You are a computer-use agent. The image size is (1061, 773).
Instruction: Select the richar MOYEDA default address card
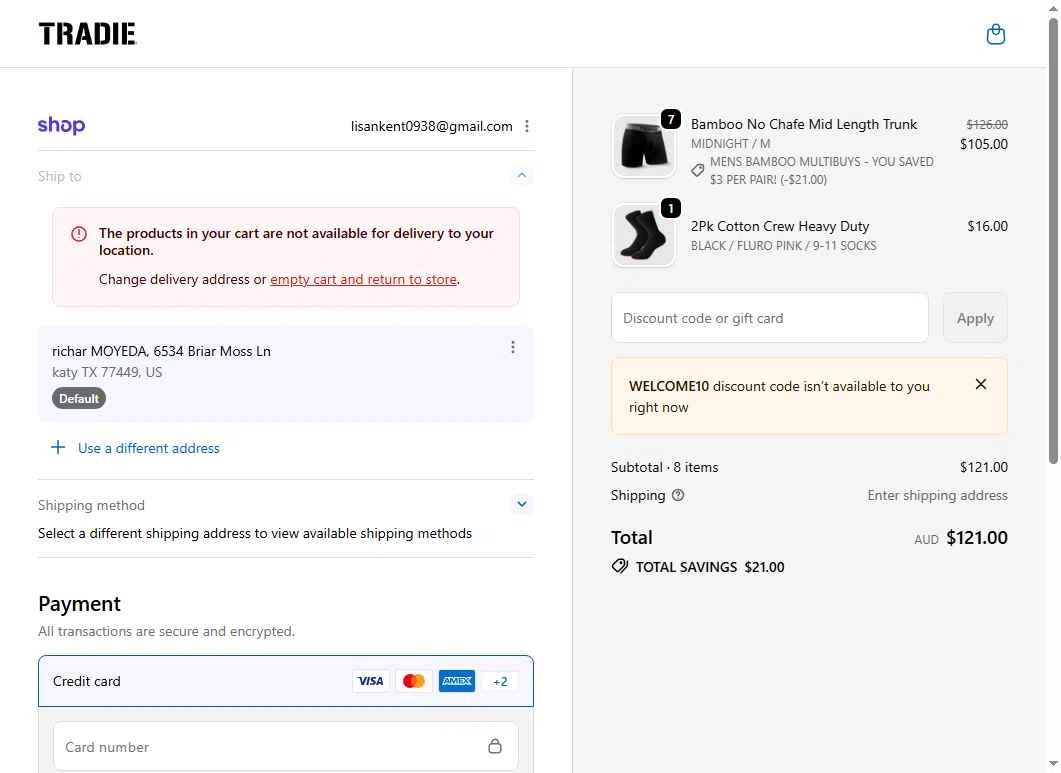pyautogui.click(x=286, y=374)
